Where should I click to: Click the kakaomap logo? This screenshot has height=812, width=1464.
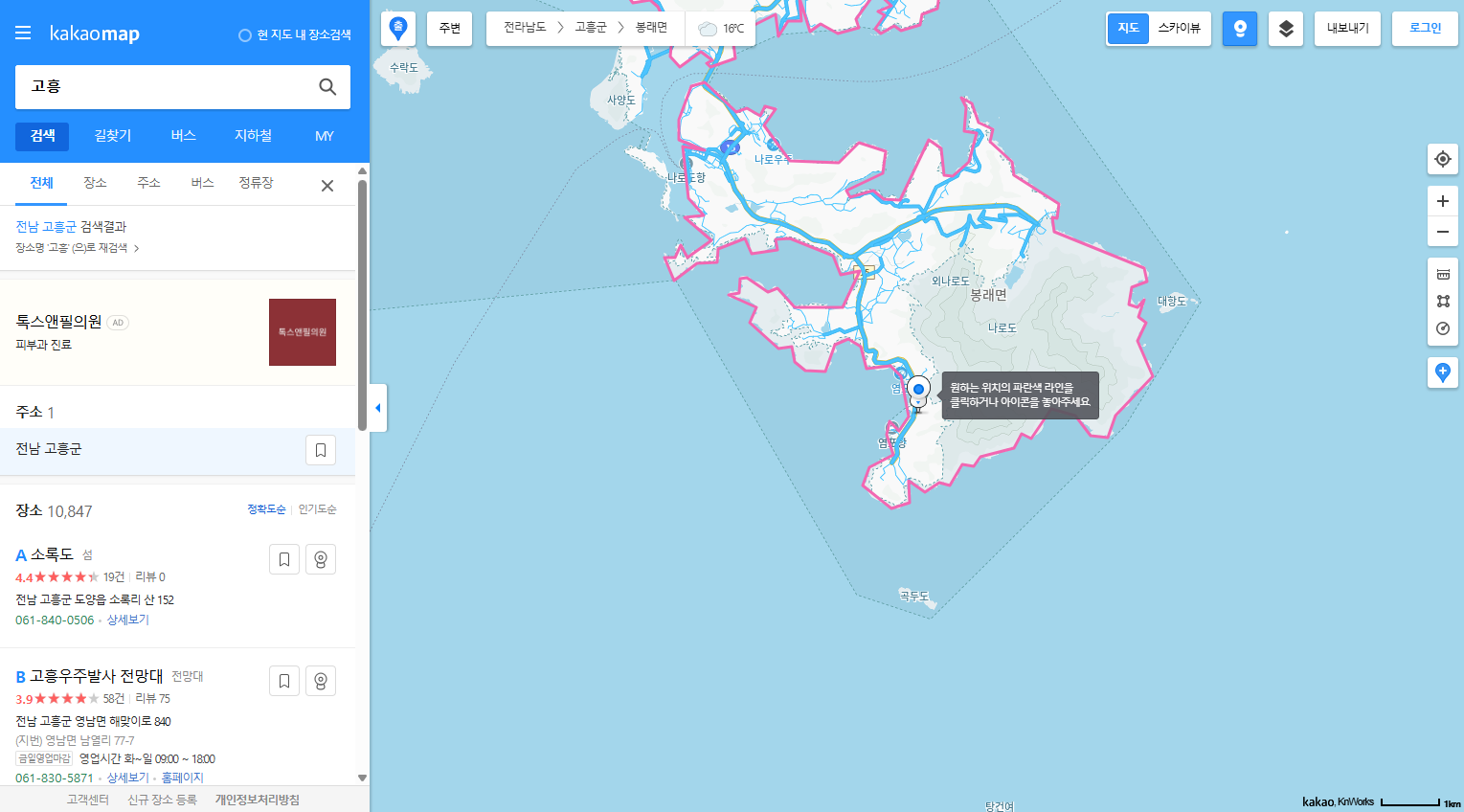(95, 34)
